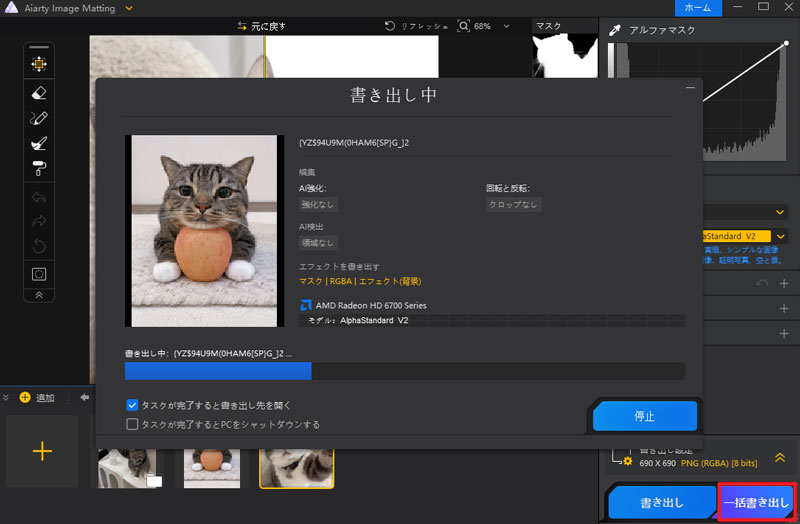
Task: Select the first cat thumbnail in filmstrip
Action: click(128, 468)
